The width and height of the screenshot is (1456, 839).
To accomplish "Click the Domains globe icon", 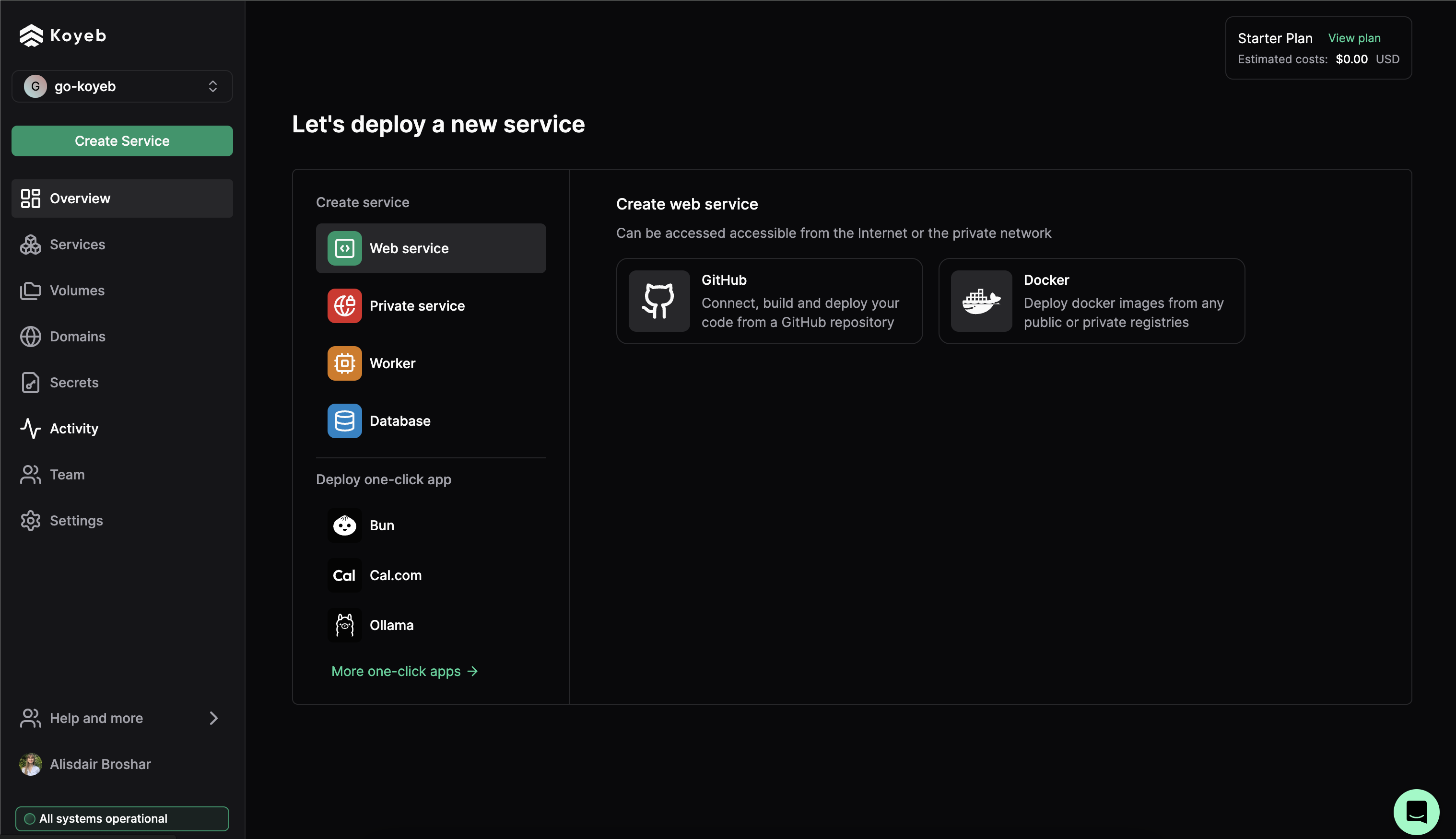I will tap(31, 337).
